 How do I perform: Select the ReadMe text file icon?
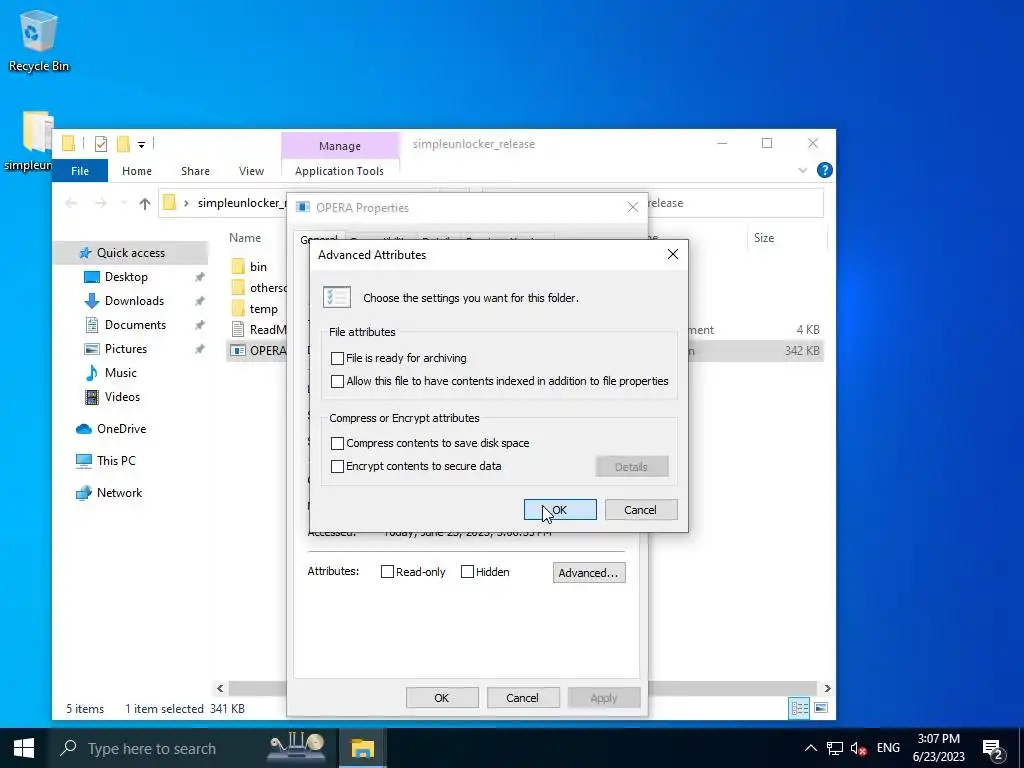coord(238,330)
